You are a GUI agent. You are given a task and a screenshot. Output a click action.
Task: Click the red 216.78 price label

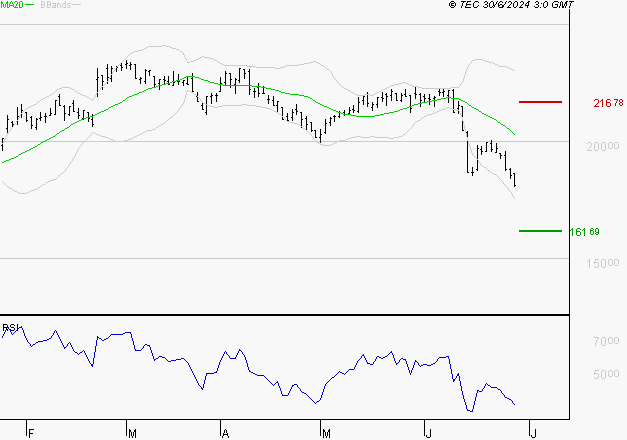pyautogui.click(x=608, y=103)
